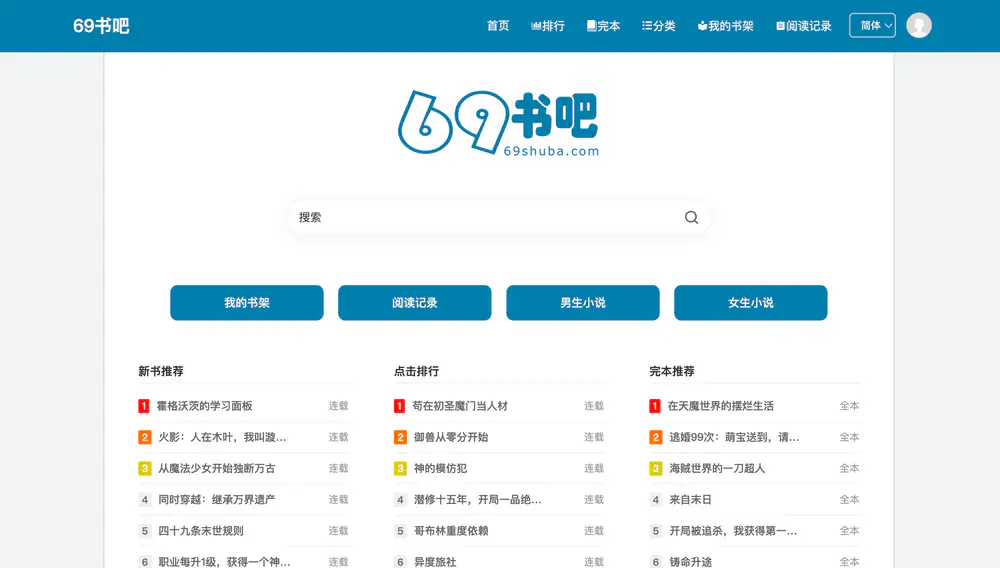Click rank 4 badge beside 来自末日
The height and width of the screenshot is (568, 1000).
[x=656, y=500]
